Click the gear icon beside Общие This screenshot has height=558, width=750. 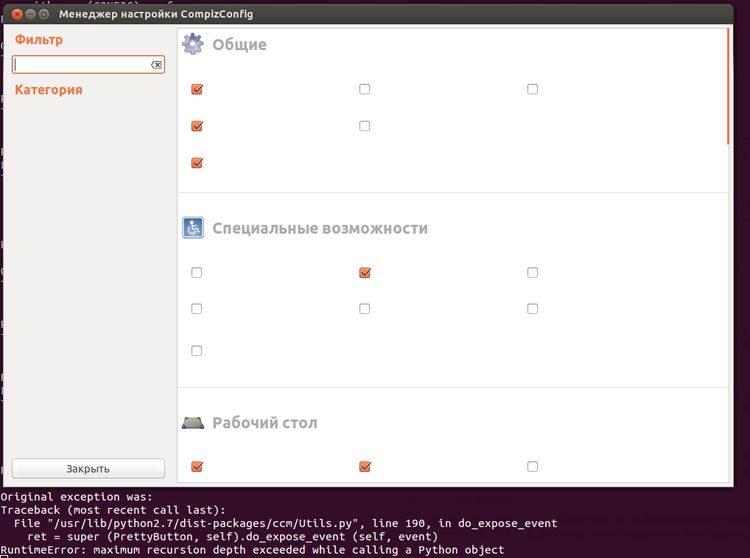click(193, 44)
